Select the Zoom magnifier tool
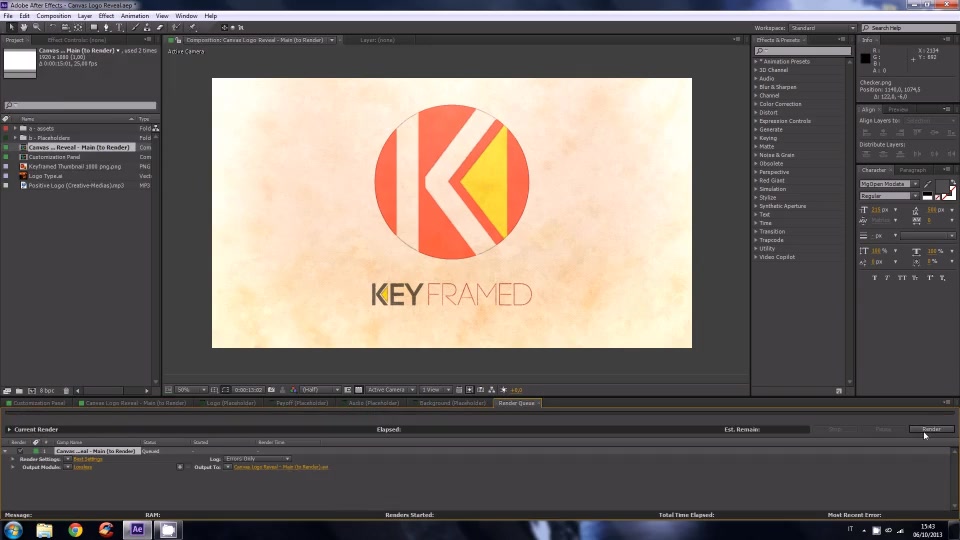 point(37,28)
